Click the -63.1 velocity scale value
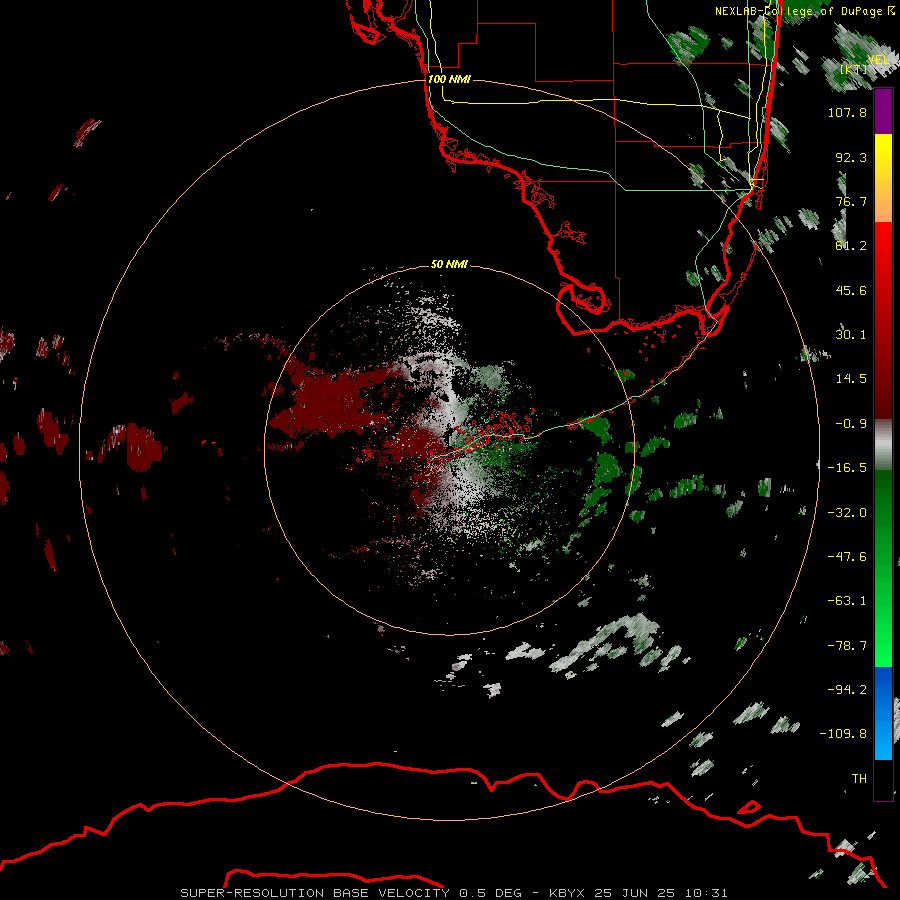 point(847,601)
